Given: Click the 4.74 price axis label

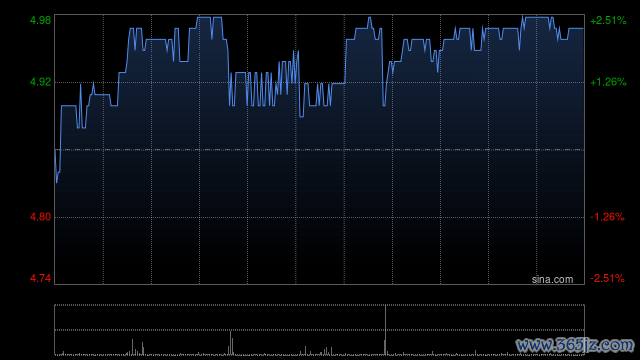Looking at the screenshot, I should pos(40,278).
